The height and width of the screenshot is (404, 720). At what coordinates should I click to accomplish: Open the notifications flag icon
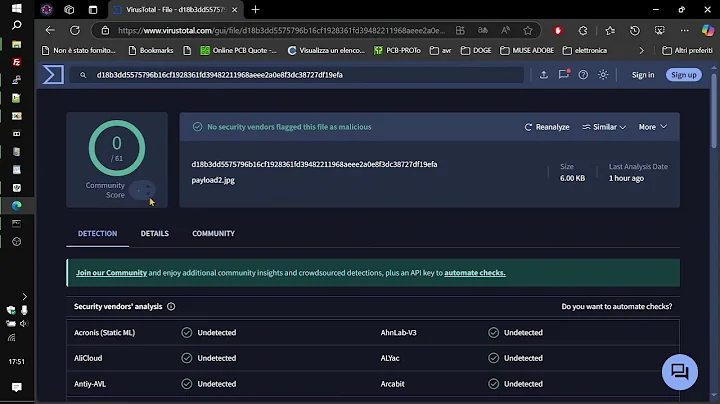(x=563, y=75)
